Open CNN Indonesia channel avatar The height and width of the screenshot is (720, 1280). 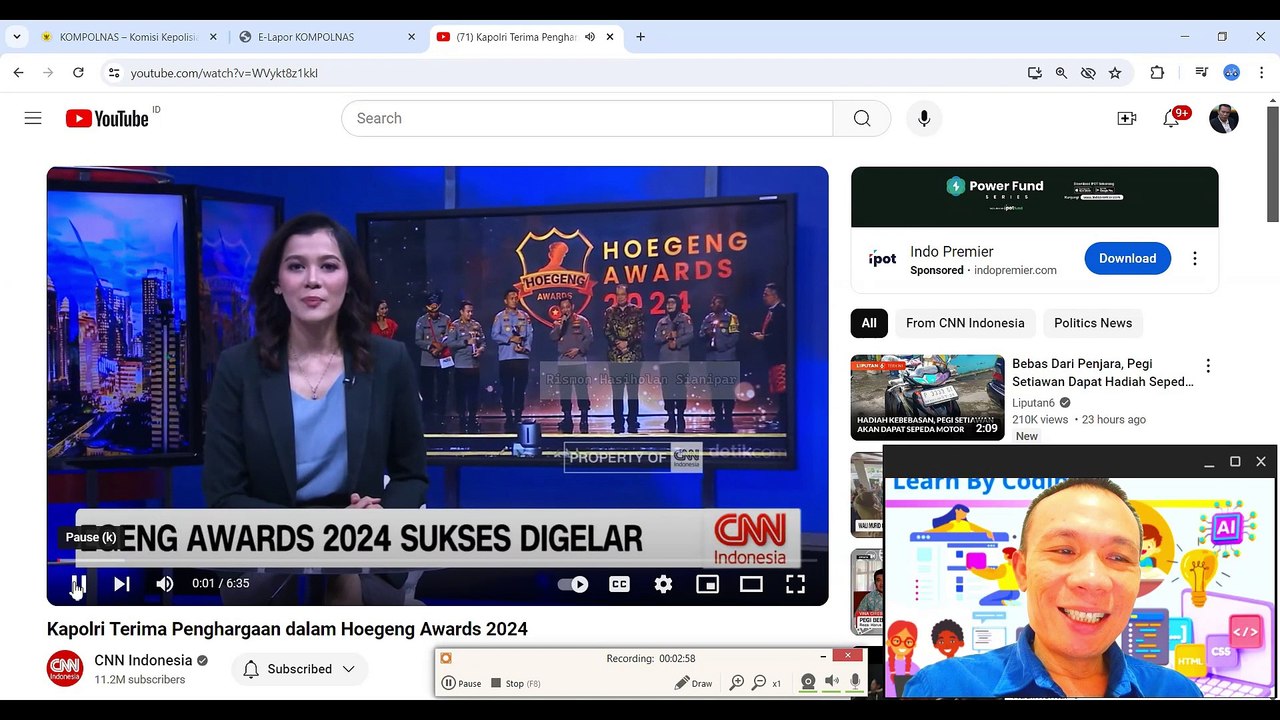[65, 668]
